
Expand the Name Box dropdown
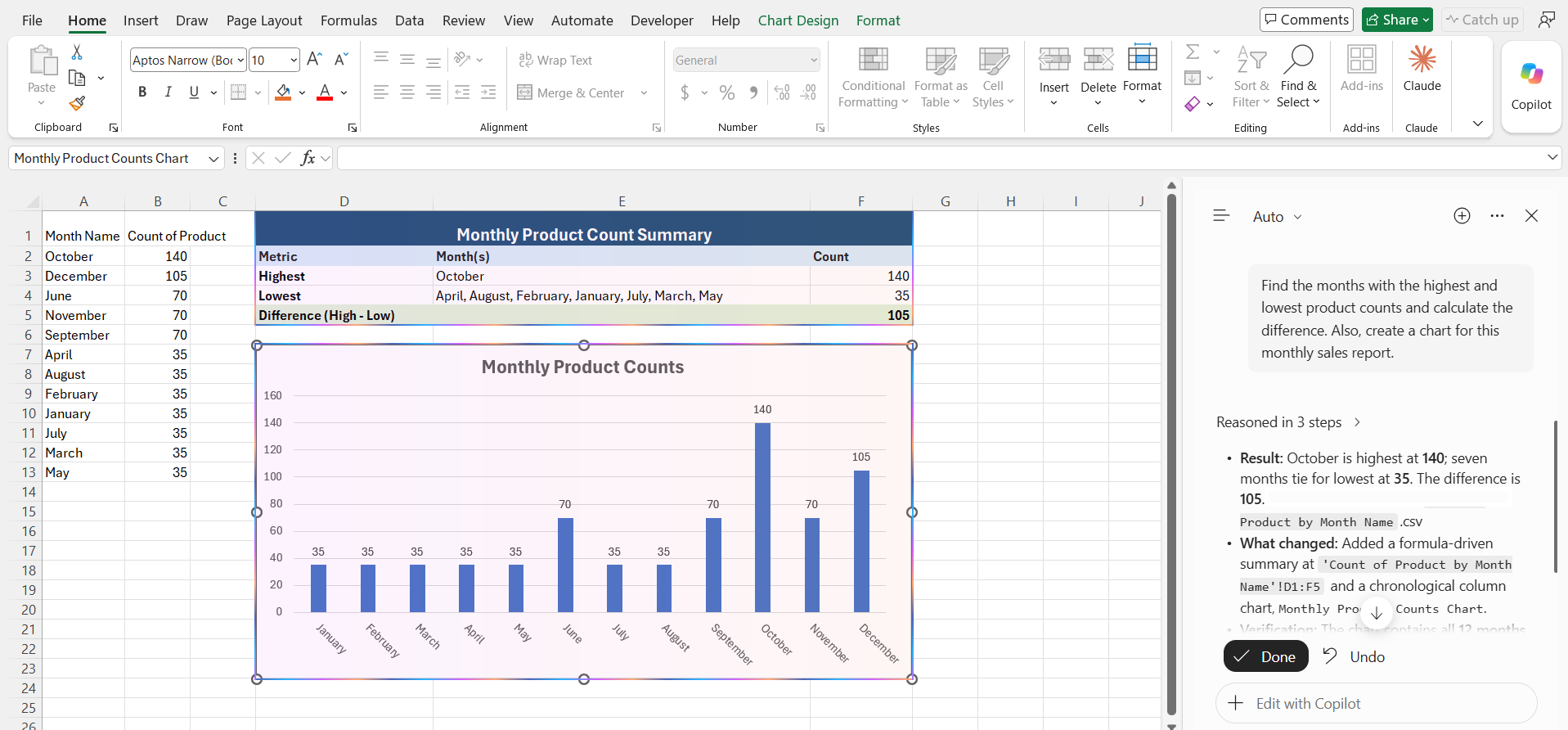(x=213, y=159)
